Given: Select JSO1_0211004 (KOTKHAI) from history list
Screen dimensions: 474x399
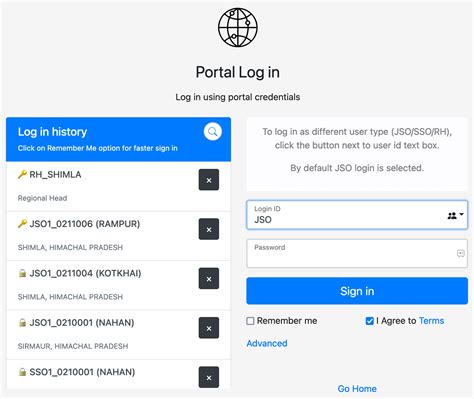Looking at the screenshot, I should 118,285.
